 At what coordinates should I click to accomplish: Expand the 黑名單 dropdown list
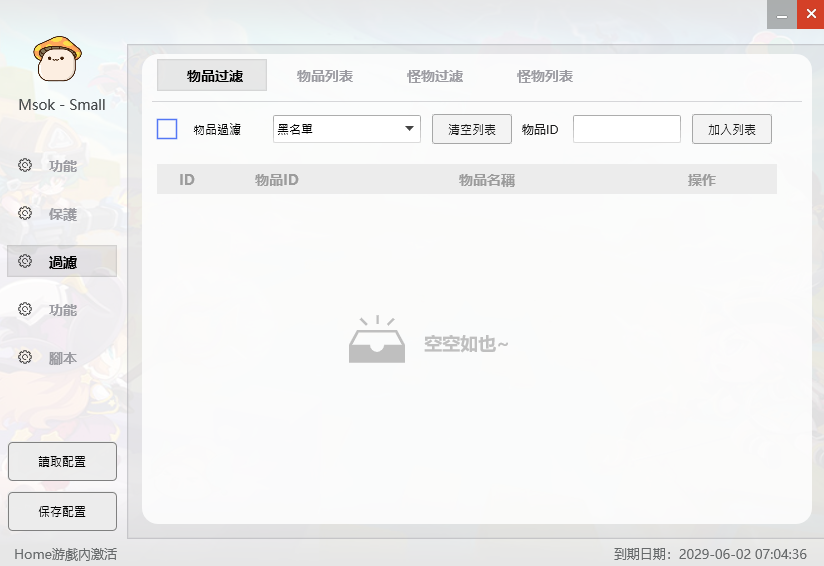click(346, 129)
